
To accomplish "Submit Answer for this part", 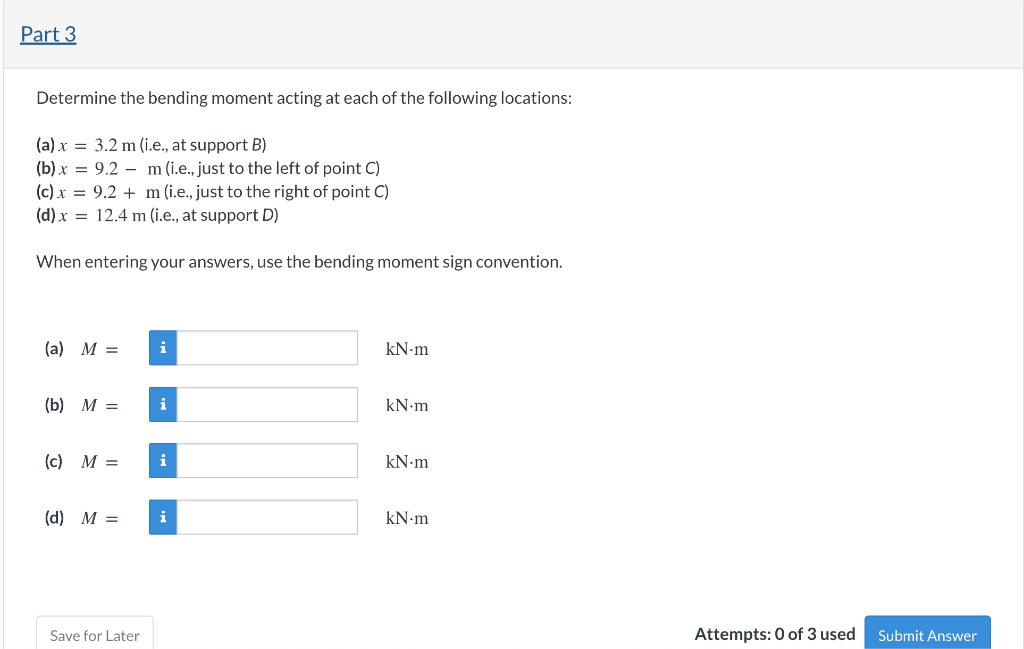I will click(x=927, y=633).
